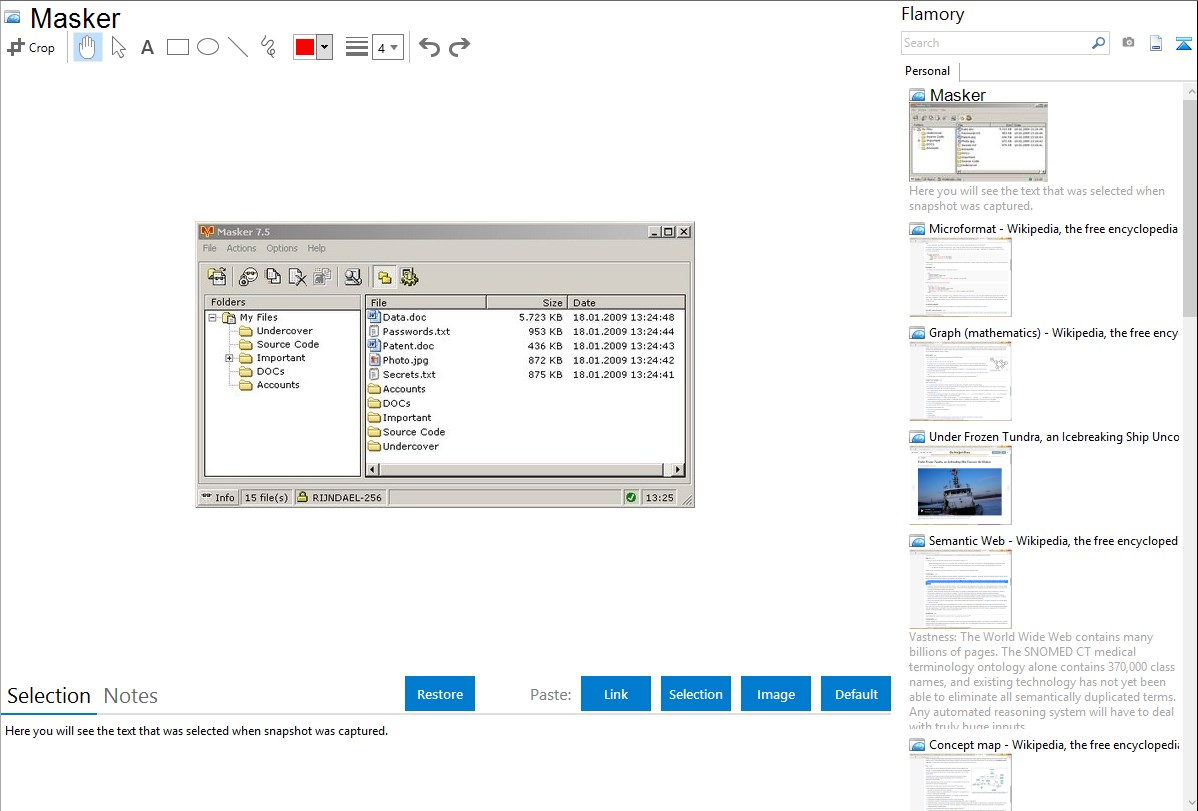Click the Restore button

point(440,694)
